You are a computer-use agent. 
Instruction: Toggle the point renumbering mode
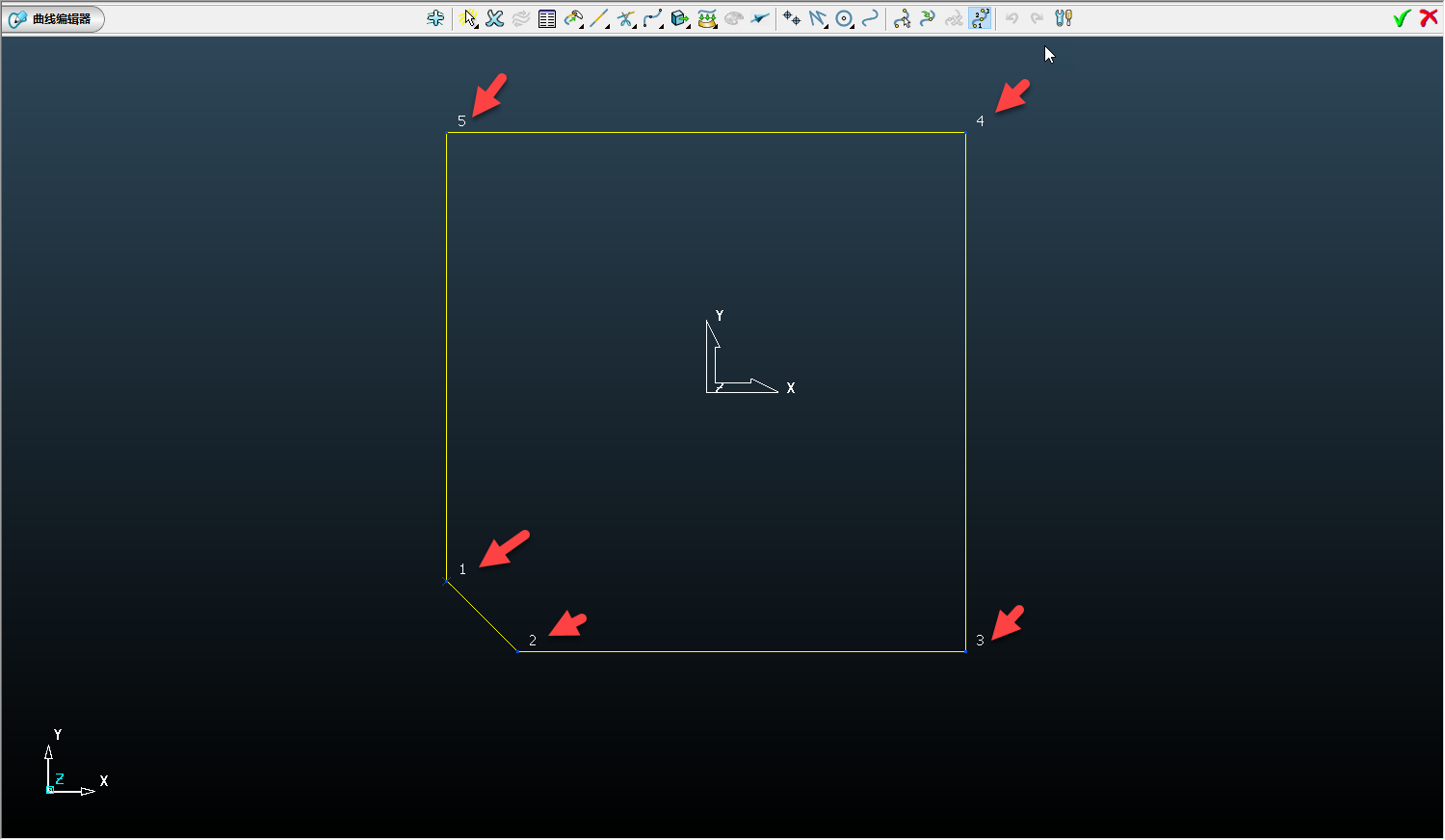click(x=979, y=17)
